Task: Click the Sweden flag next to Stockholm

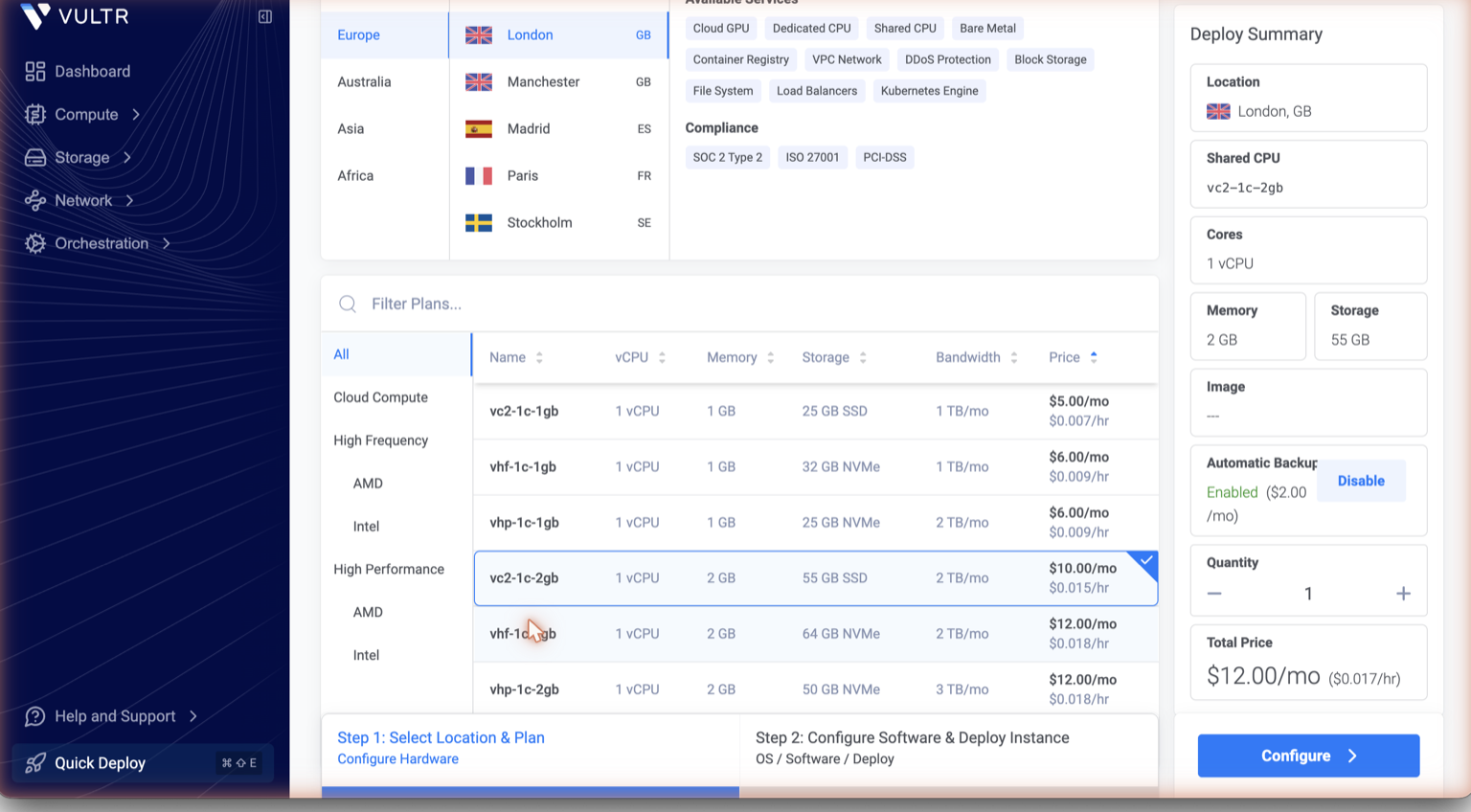Action: pos(479,223)
